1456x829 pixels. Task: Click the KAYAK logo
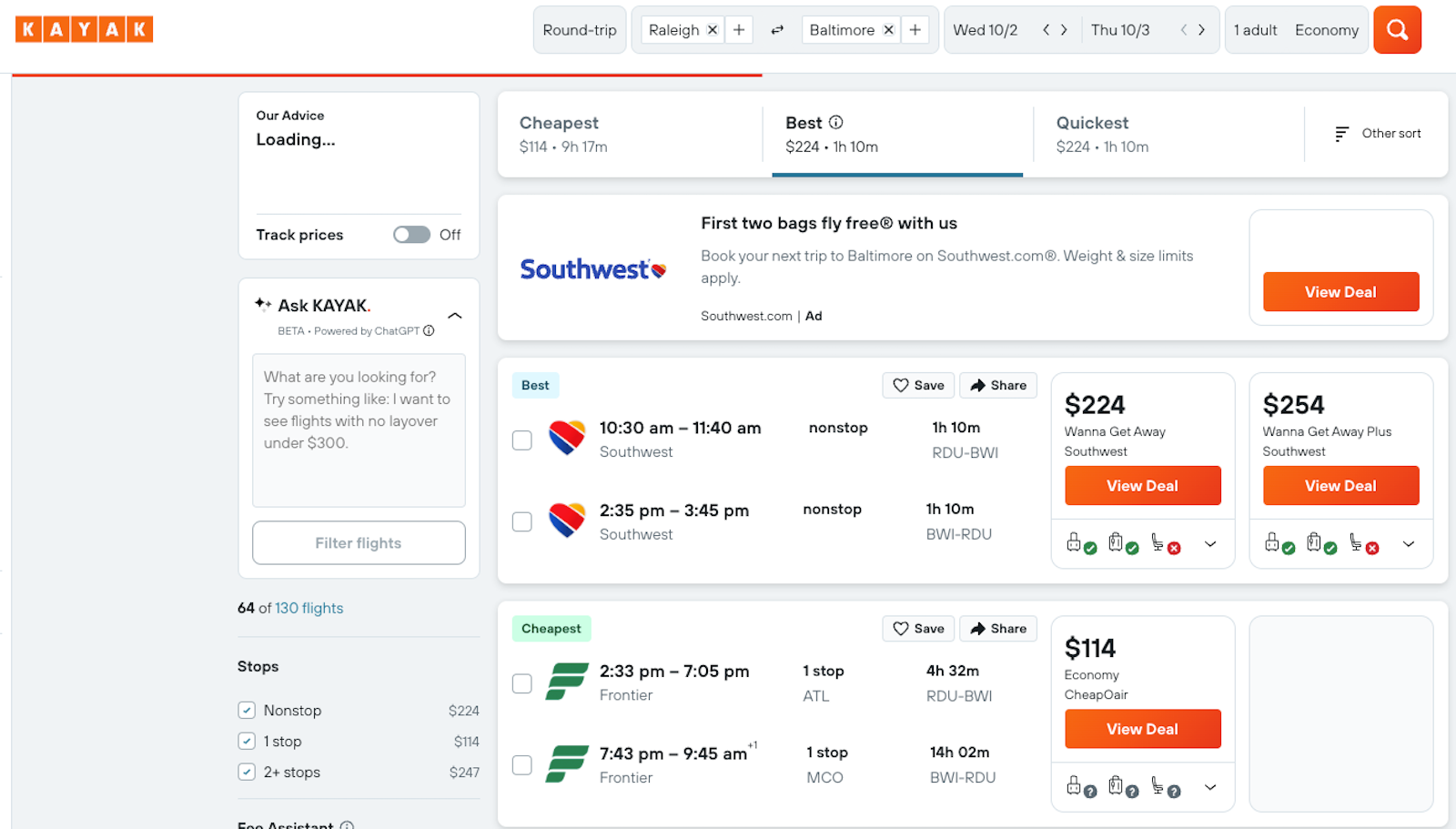pyautogui.click(x=84, y=29)
